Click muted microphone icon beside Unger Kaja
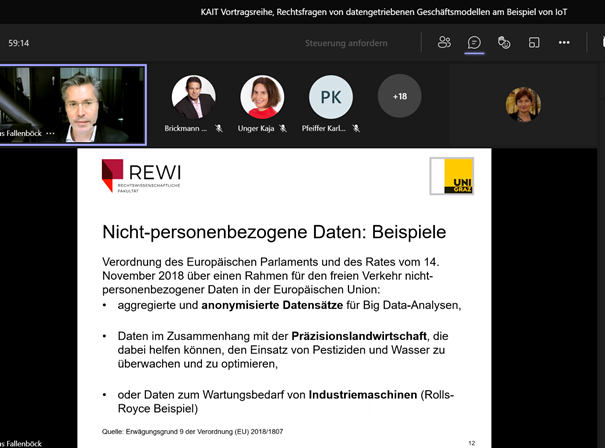 pyautogui.click(x=283, y=128)
